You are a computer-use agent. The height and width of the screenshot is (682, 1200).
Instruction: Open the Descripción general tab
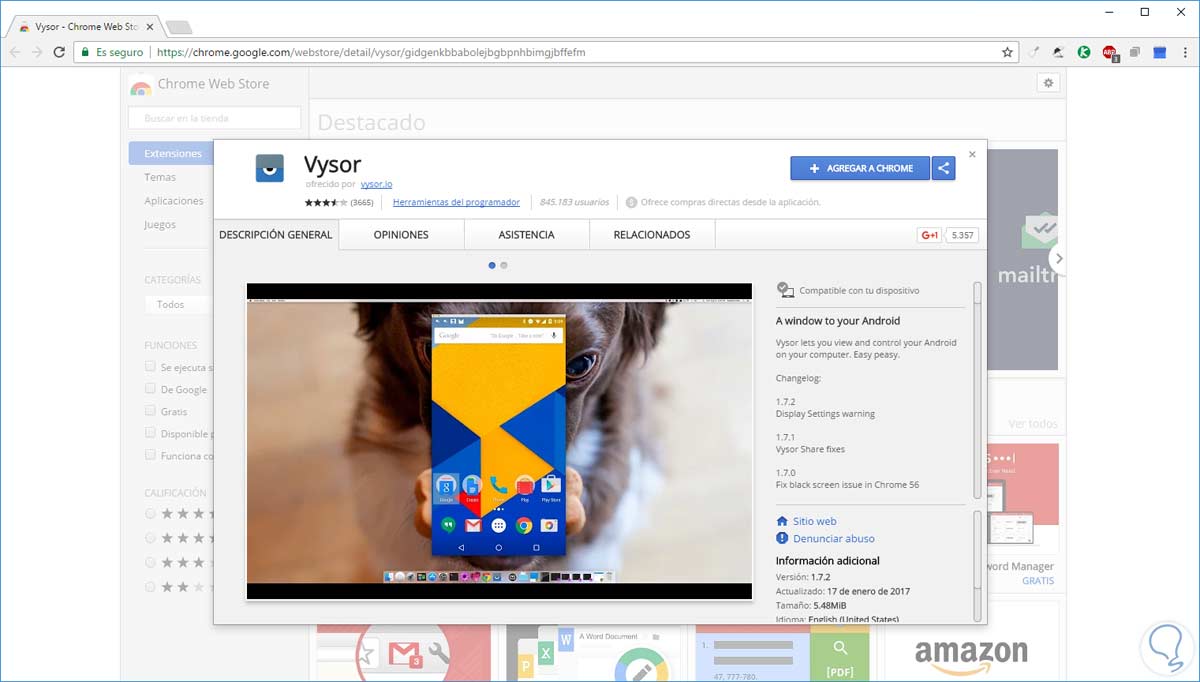click(x=276, y=235)
